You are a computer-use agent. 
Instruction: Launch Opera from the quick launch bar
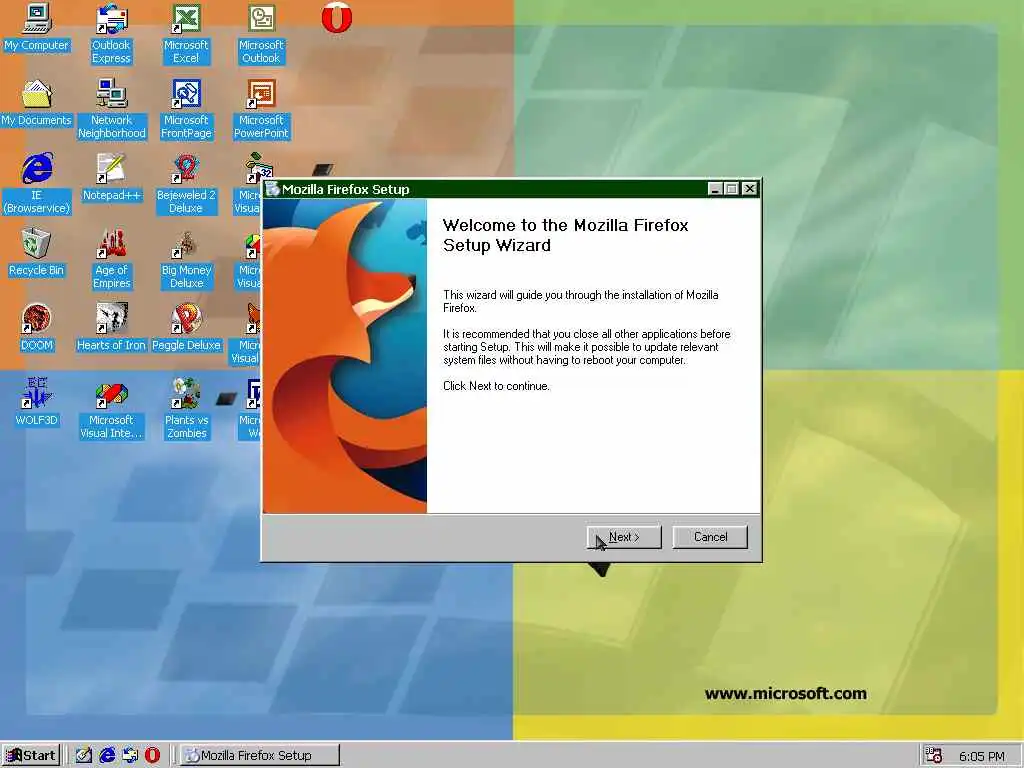[x=152, y=755]
